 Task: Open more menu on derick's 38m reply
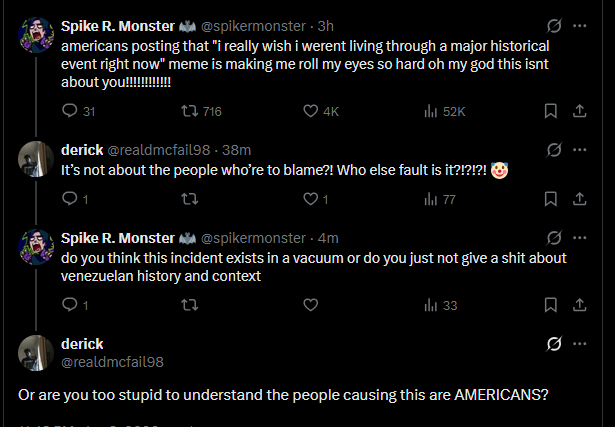579,151
